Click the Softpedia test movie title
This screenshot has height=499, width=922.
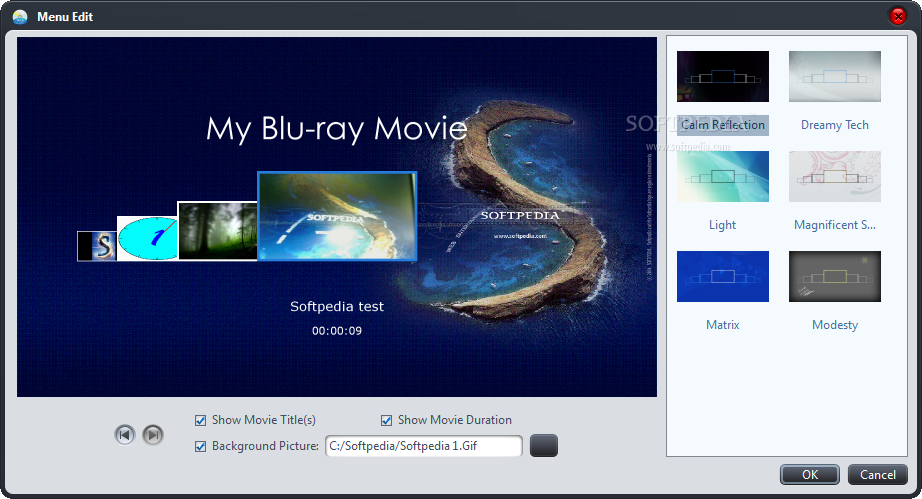click(337, 306)
